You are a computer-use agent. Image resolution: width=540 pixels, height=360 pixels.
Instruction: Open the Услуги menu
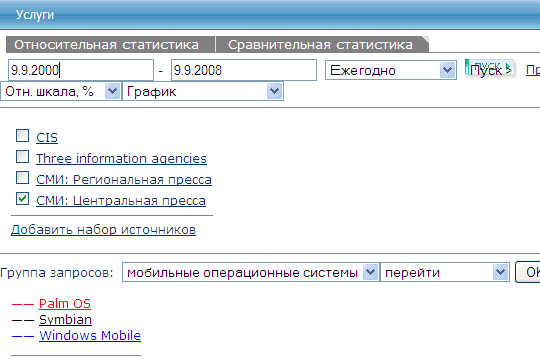tap(35, 15)
